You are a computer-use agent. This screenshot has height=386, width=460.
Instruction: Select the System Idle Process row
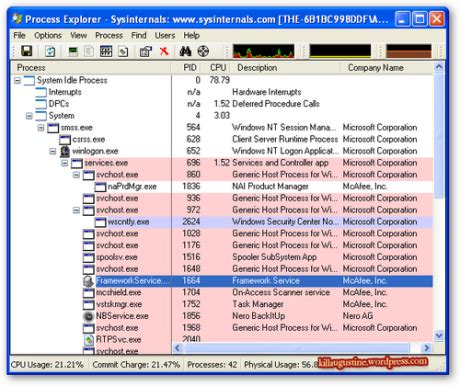[222, 80]
